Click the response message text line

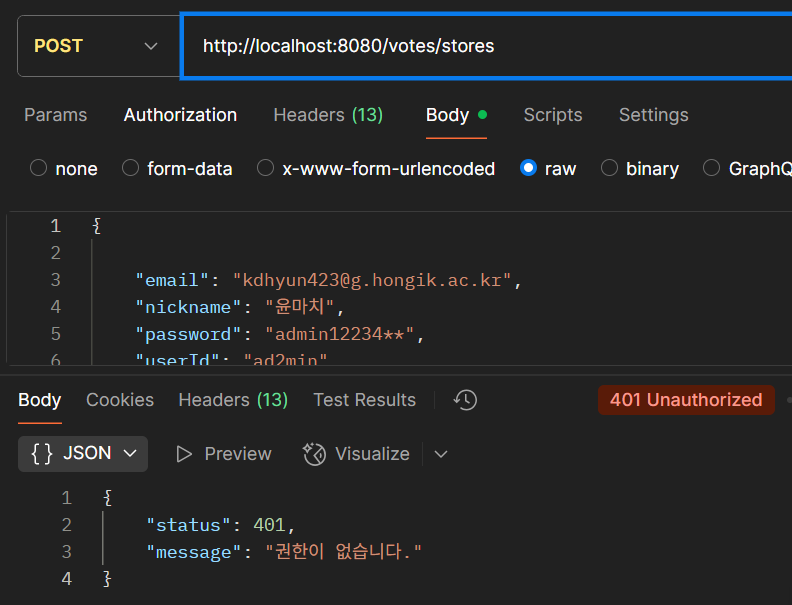point(284,552)
